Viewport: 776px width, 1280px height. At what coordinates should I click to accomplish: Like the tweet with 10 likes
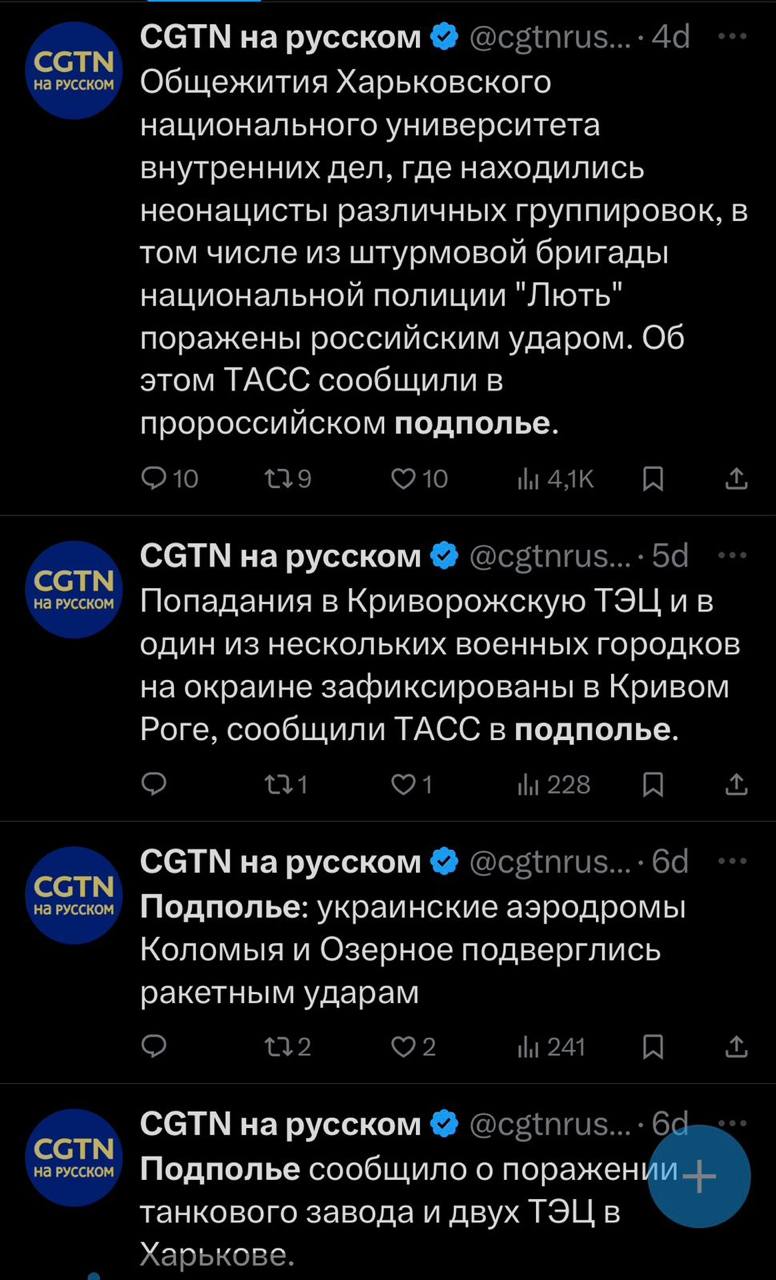(x=402, y=479)
